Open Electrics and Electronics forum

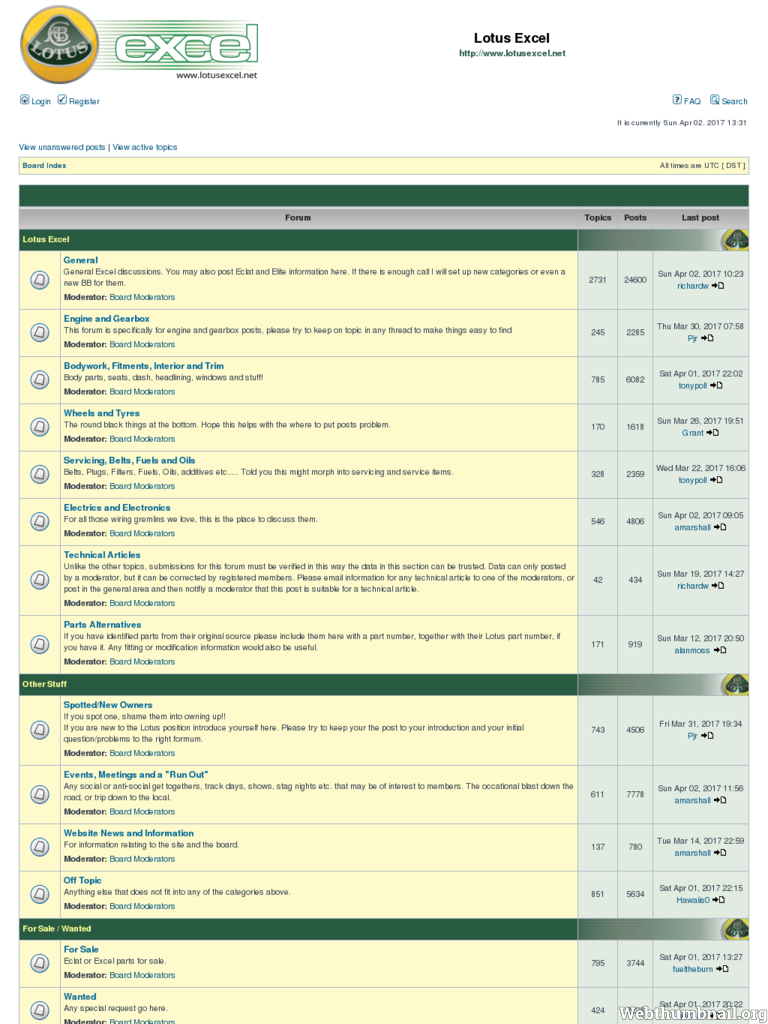point(117,507)
